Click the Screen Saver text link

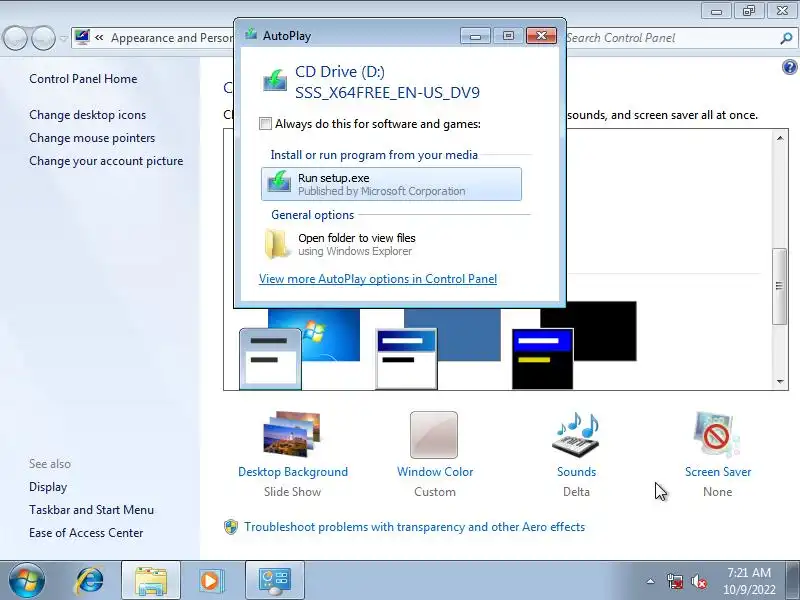click(718, 472)
